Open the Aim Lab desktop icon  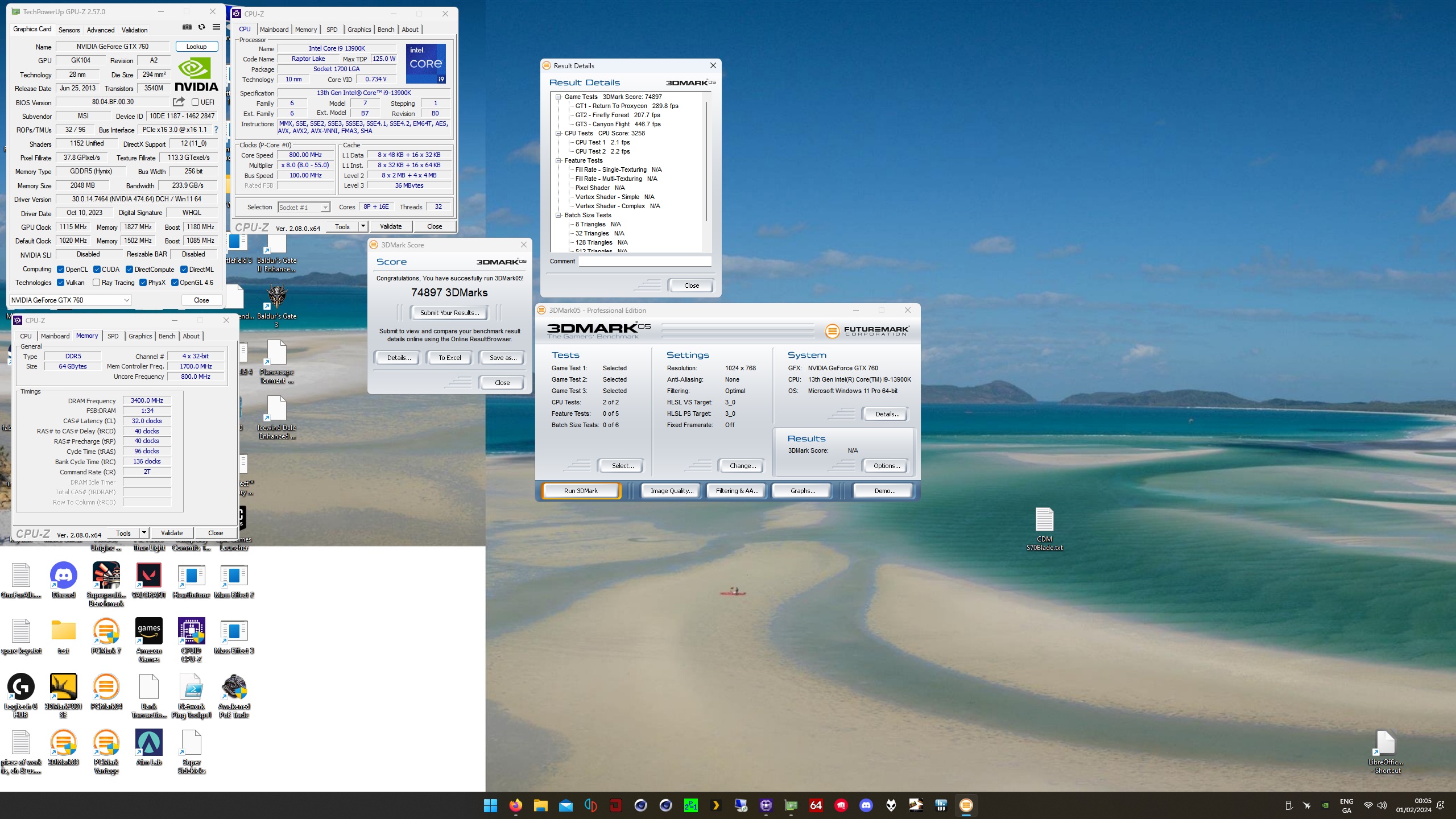tap(149, 747)
